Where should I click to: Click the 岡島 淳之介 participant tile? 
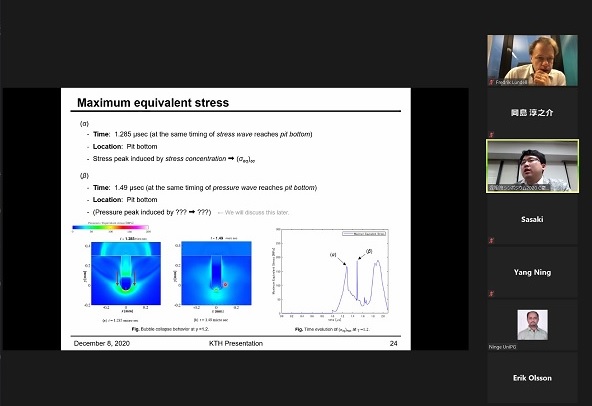coord(532,113)
